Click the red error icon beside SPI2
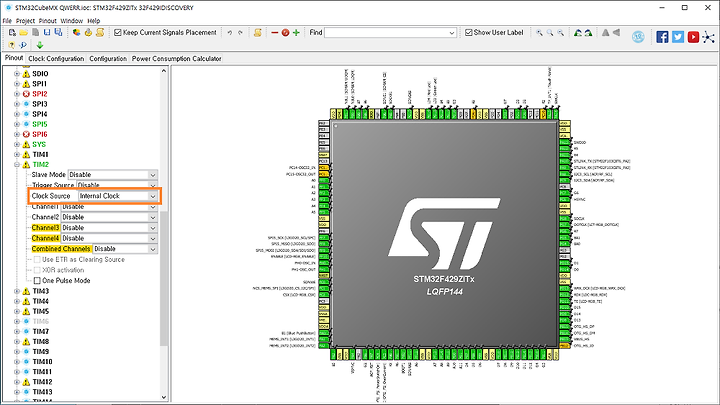This screenshot has width=720, height=405. (x=26, y=94)
